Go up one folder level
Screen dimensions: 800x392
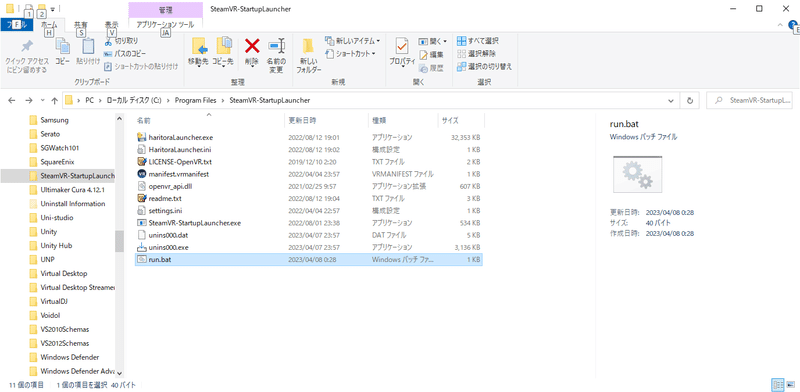[54, 101]
